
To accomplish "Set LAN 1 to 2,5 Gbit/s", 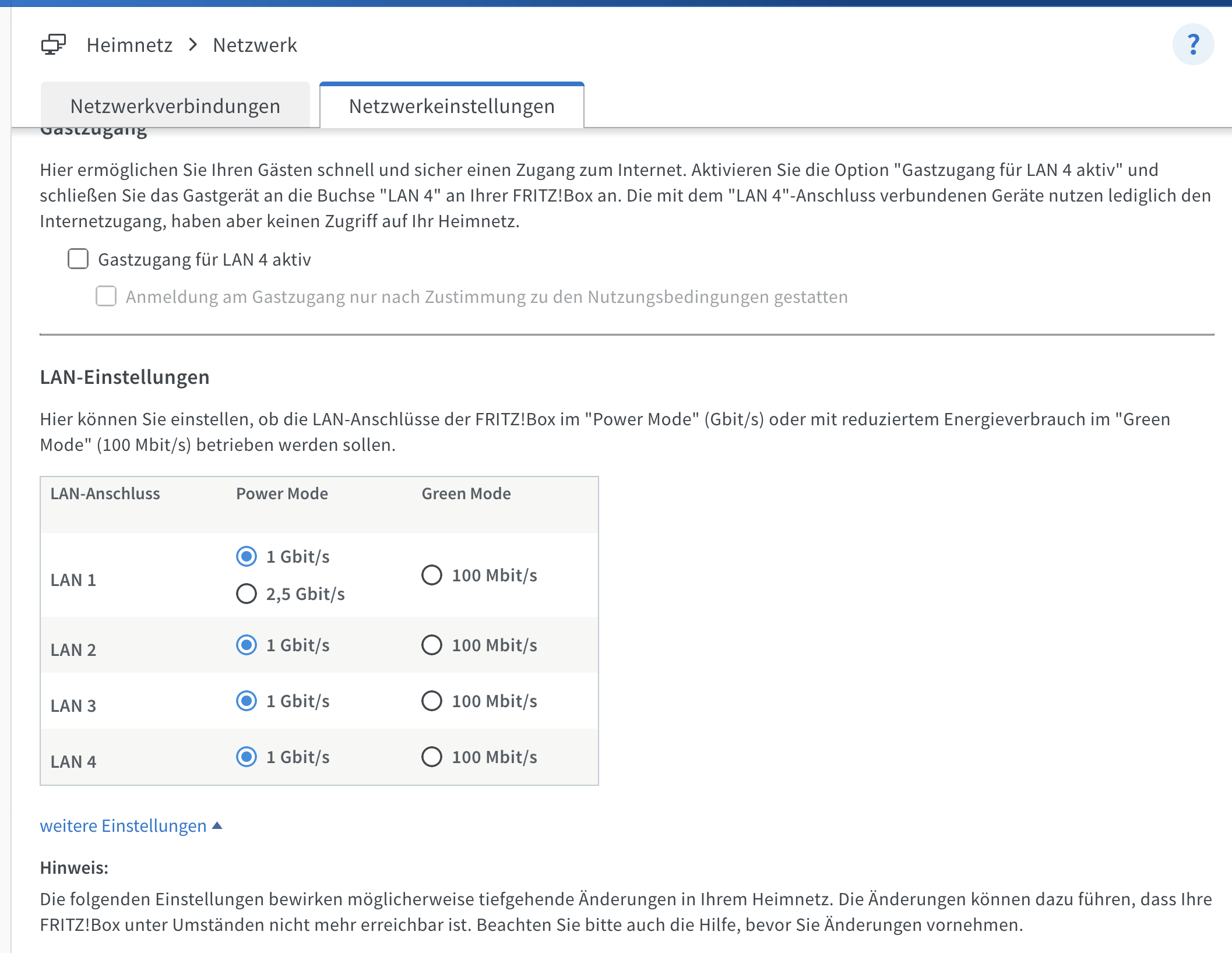I will (x=247, y=594).
